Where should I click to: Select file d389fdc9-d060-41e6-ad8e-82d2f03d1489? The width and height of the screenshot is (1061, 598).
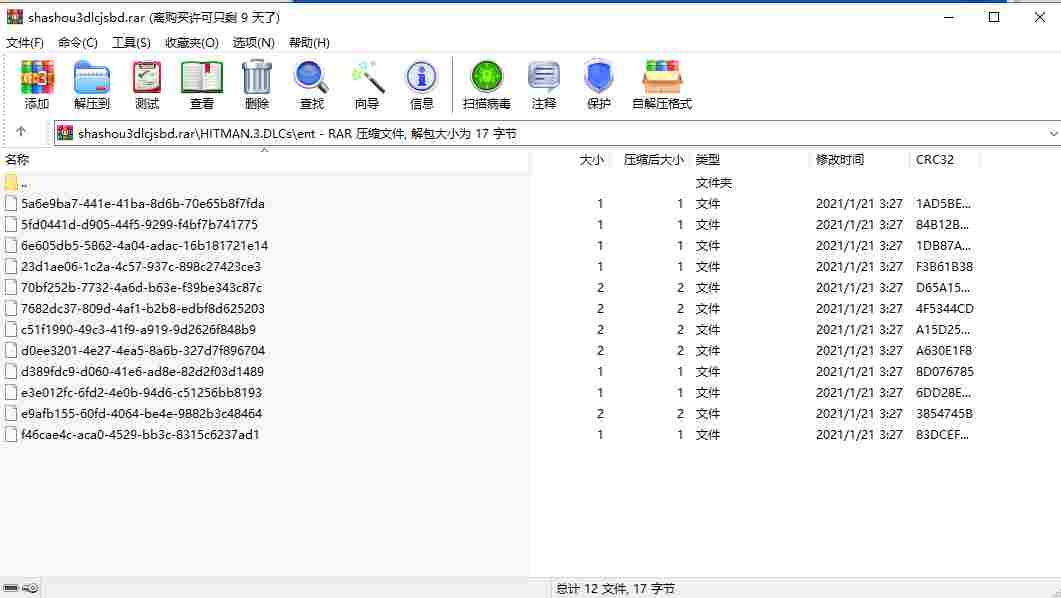click(x=142, y=371)
